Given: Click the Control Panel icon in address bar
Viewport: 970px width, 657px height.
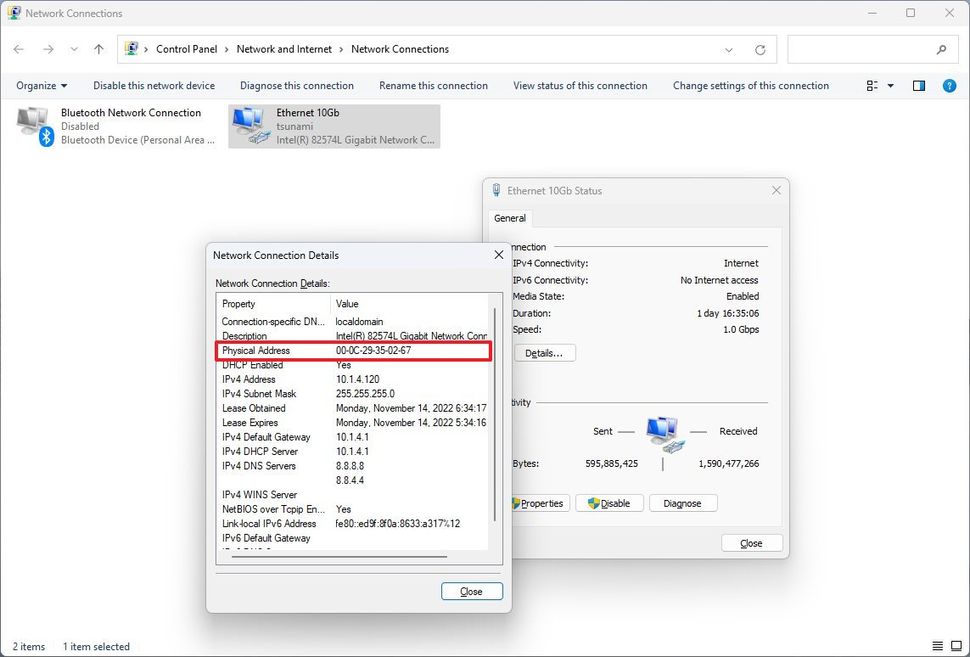Looking at the screenshot, I should pyautogui.click(x=131, y=48).
